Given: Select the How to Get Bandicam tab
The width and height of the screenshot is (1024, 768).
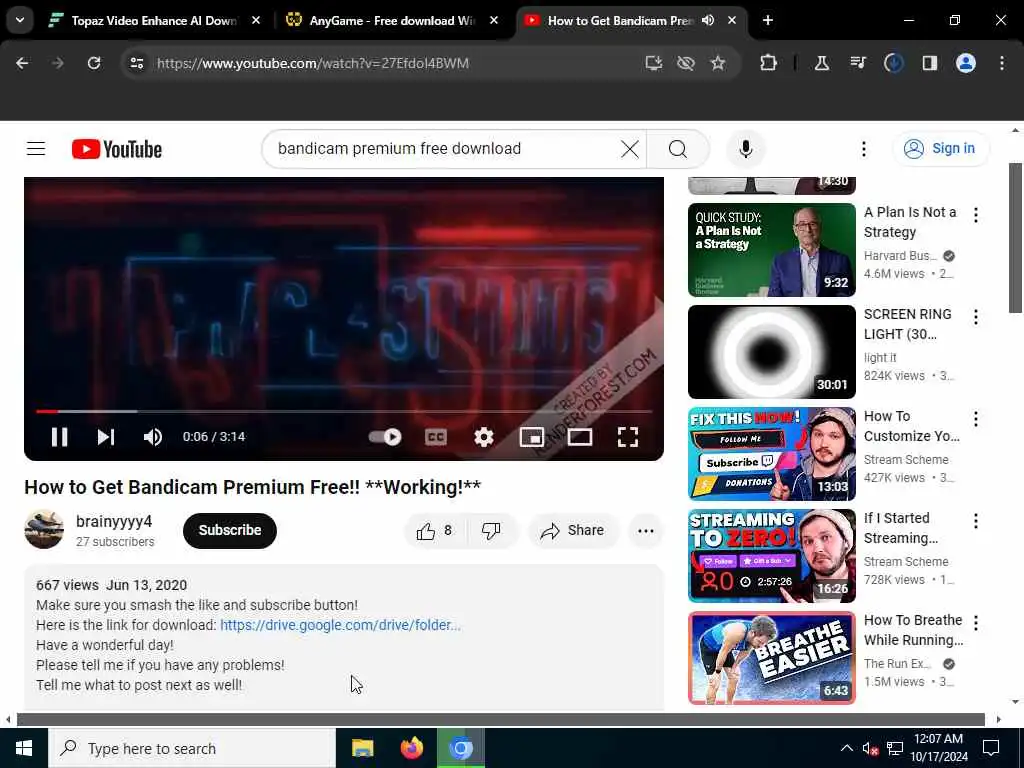Looking at the screenshot, I should [620, 21].
